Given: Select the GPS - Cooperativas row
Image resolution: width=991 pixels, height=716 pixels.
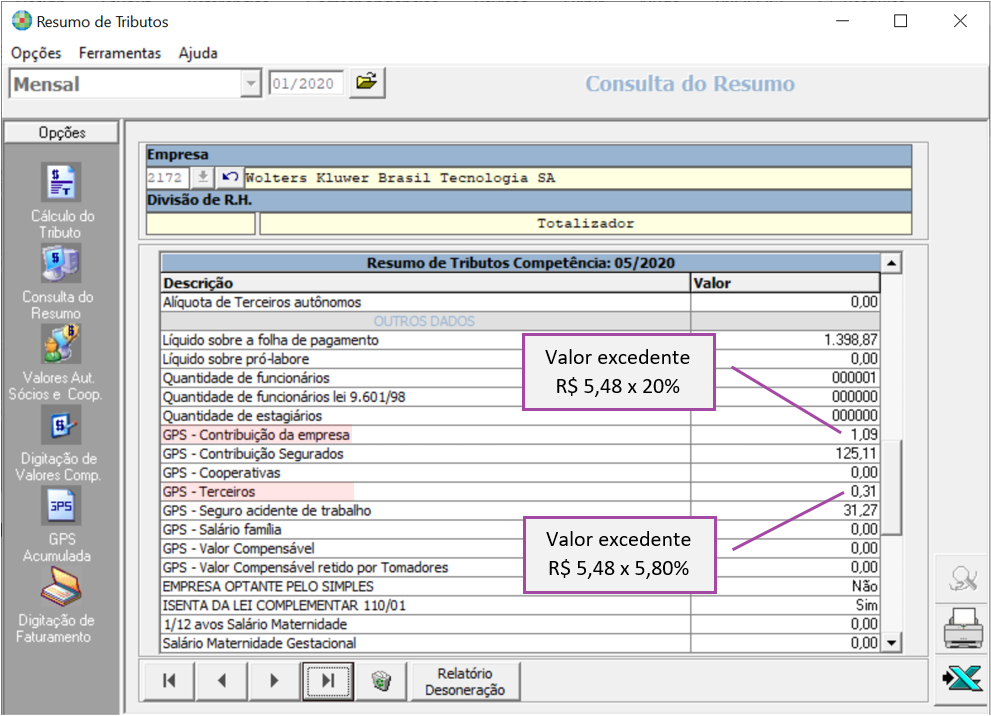Looking at the screenshot, I should coord(520,473).
